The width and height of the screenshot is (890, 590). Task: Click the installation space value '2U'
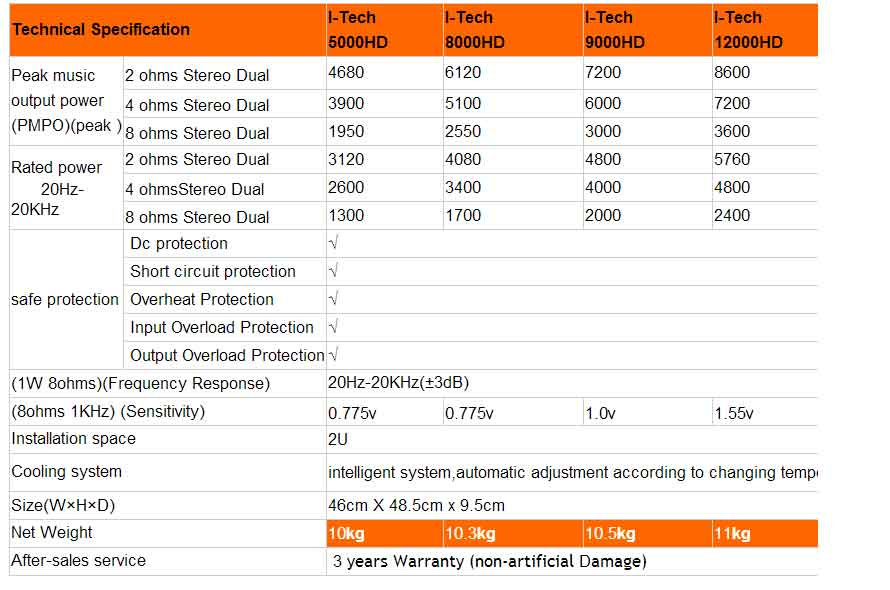point(338,440)
